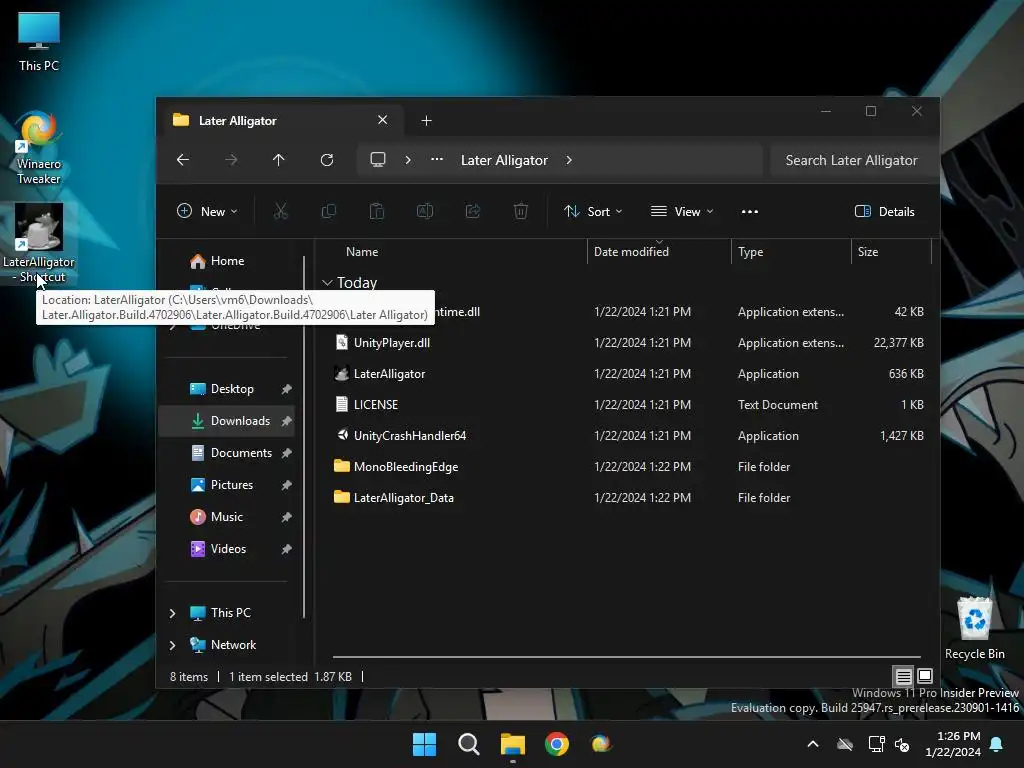Click File Explorer on the taskbar

pyautogui.click(x=513, y=744)
